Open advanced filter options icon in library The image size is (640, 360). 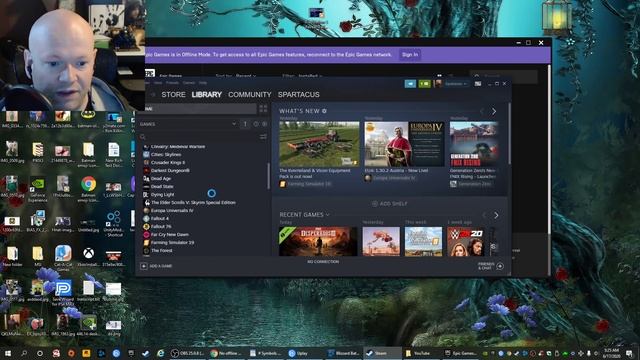click(263, 137)
